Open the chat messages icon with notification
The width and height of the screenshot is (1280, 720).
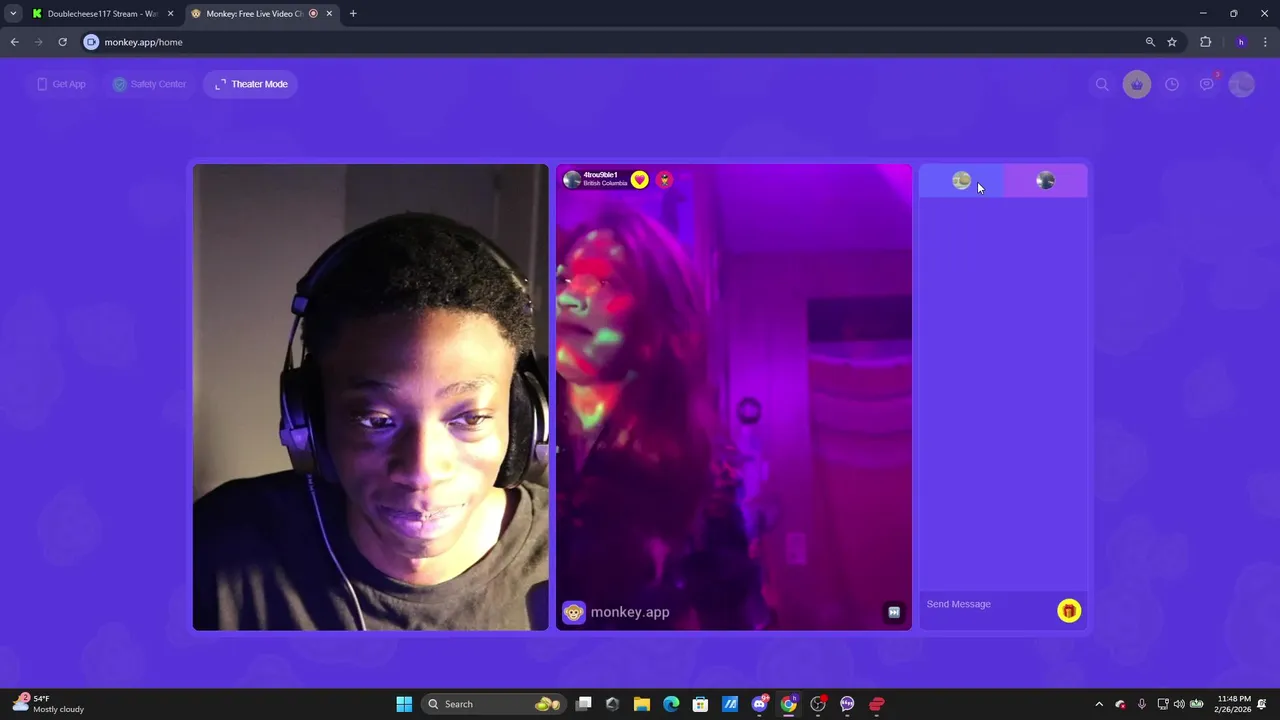[x=1207, y=84]
